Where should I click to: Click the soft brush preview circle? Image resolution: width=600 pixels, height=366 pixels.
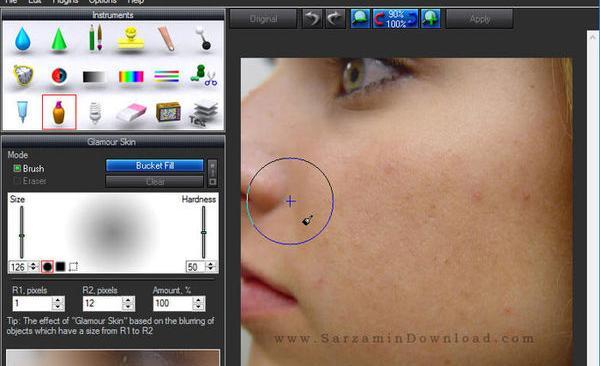point(113,232)
